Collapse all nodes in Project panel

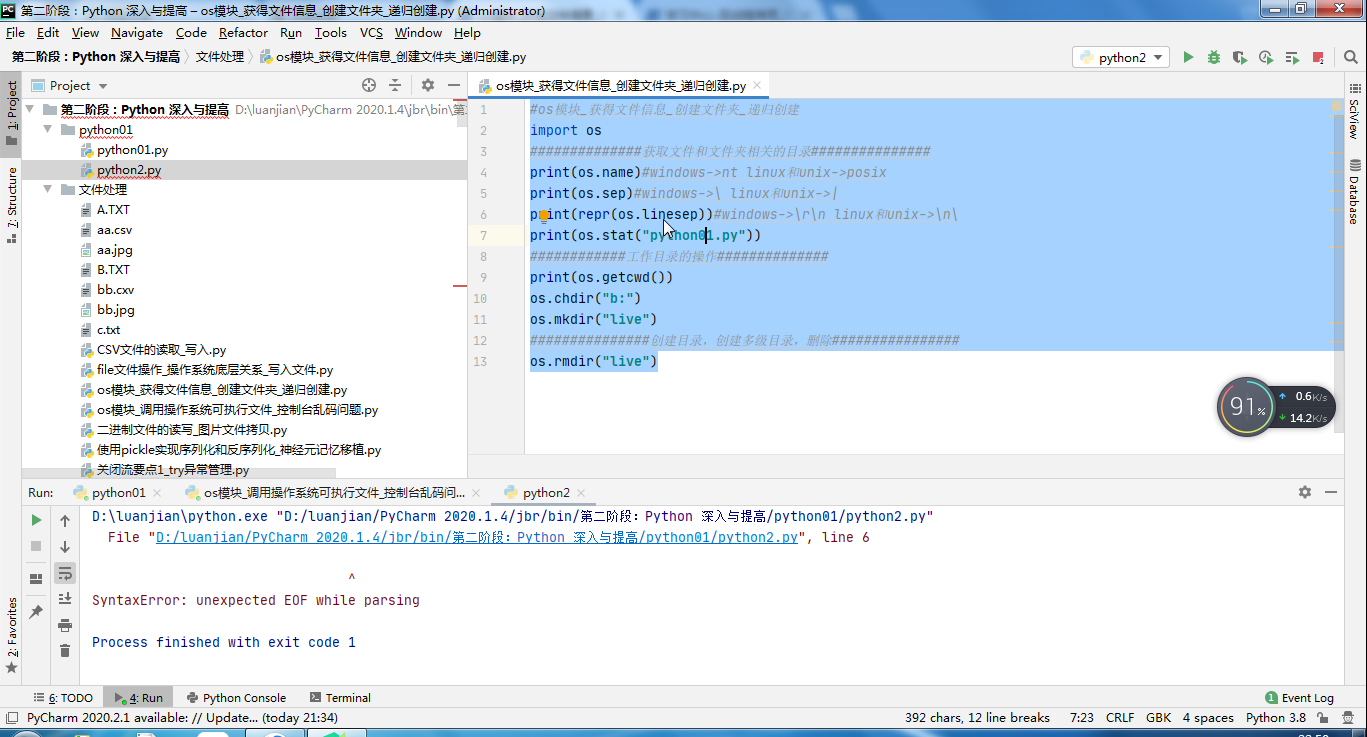pos(396,86)
